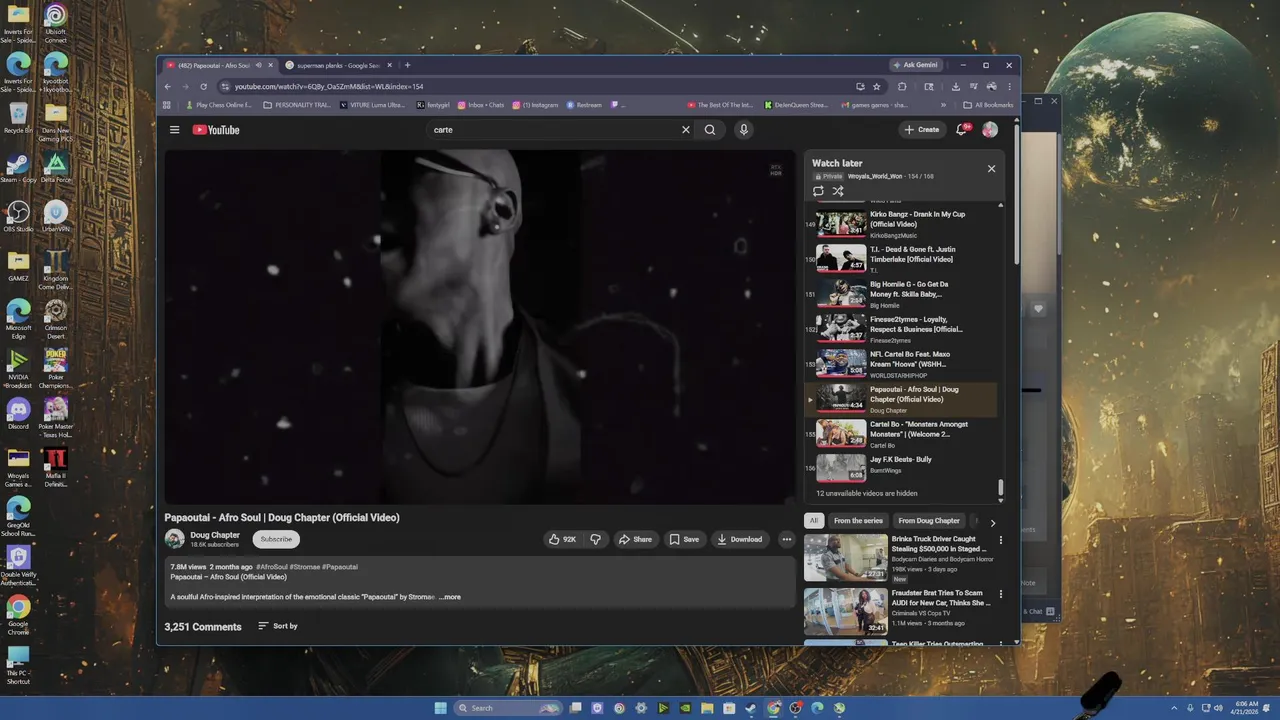The width and height of the screenshot is (1280, 720).
Task: Start voice search with the microphone
Action: pos(743,130)
